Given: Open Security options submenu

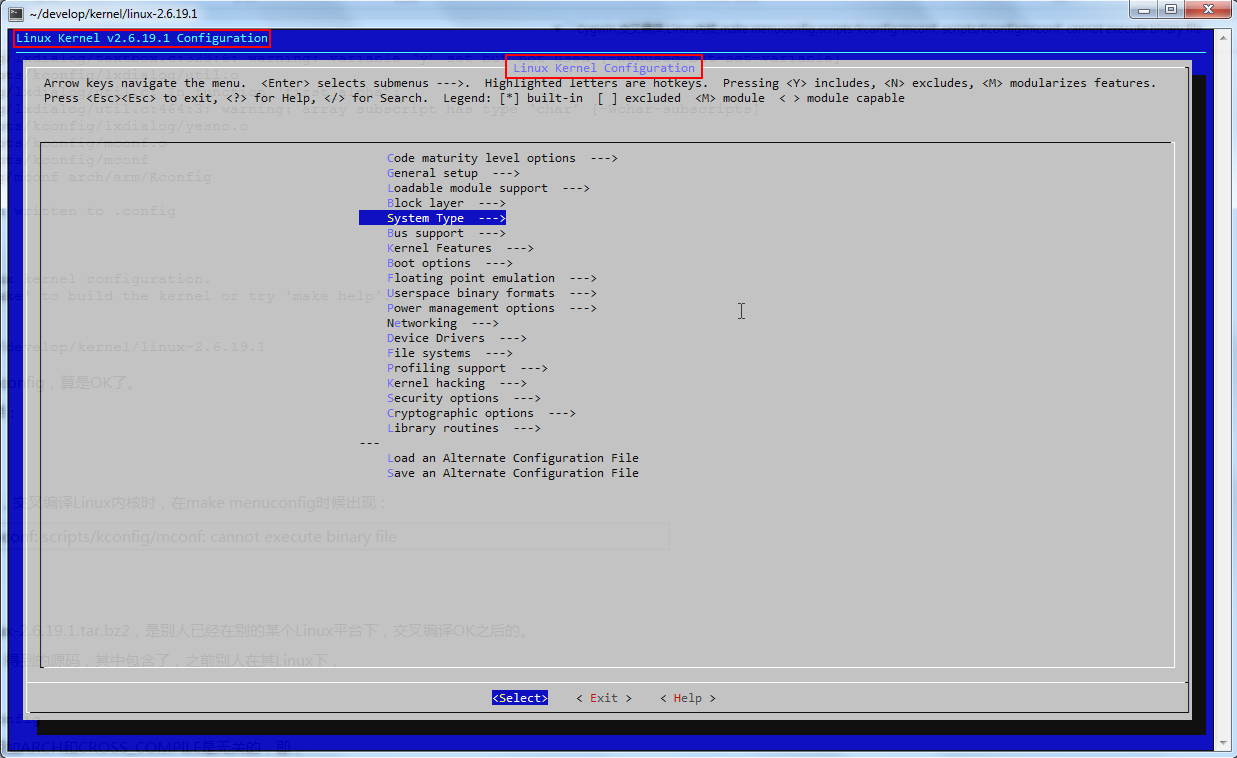Looking at the screenshot, I should [464, 398].
